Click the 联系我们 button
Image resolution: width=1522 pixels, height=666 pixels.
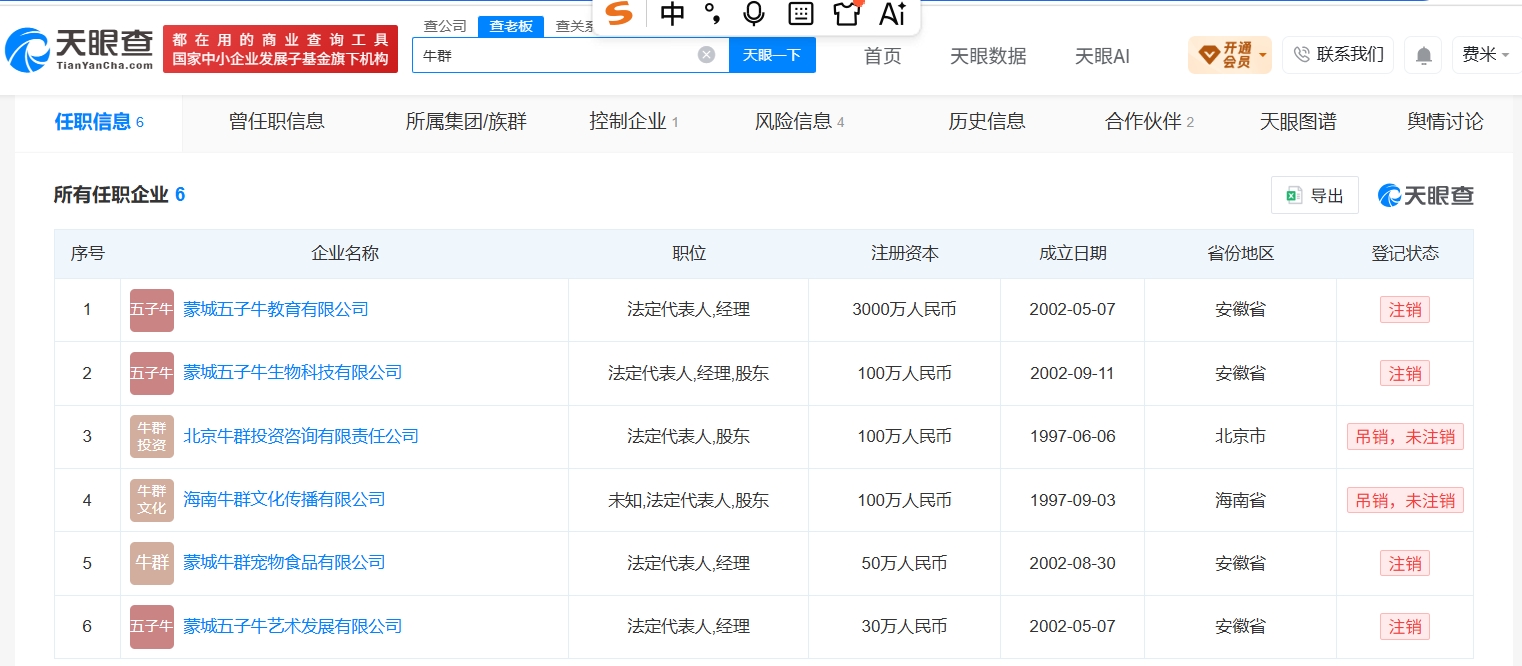(x=1338, y=55)
